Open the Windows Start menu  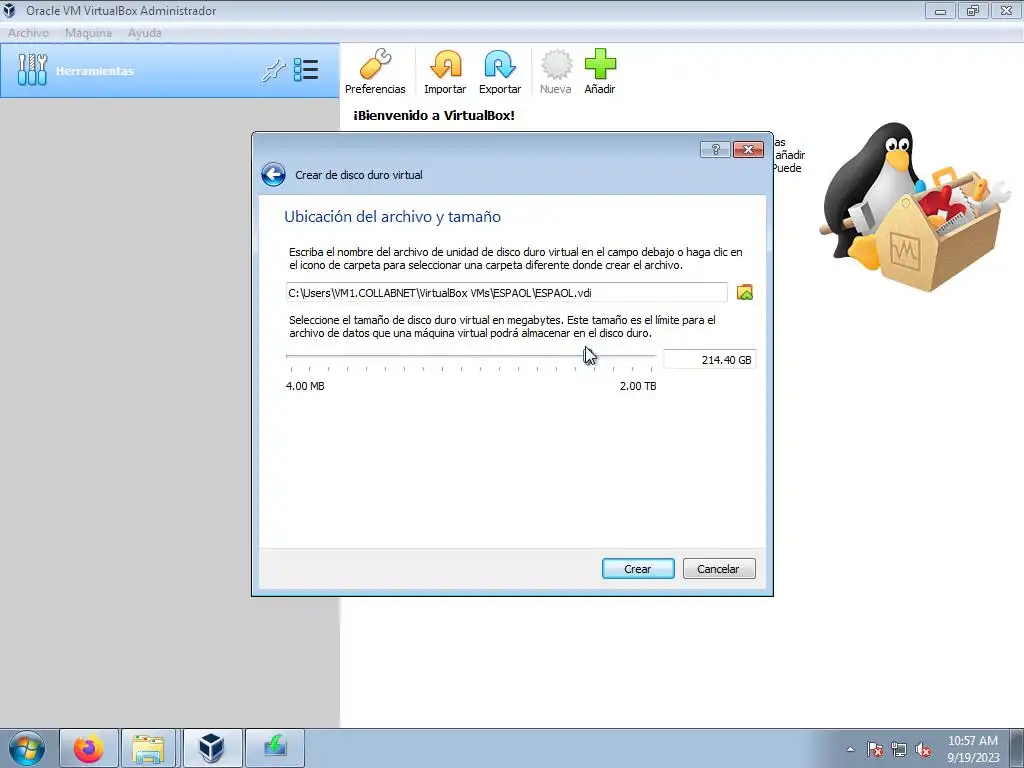pos(27,748)
